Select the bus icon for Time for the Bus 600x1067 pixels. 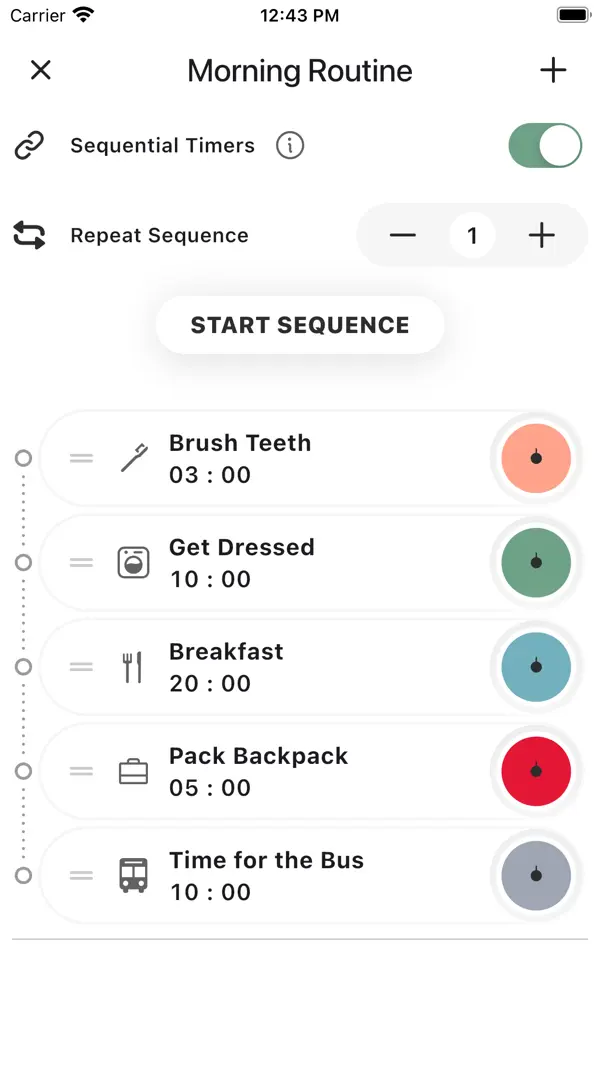[133, 875]
